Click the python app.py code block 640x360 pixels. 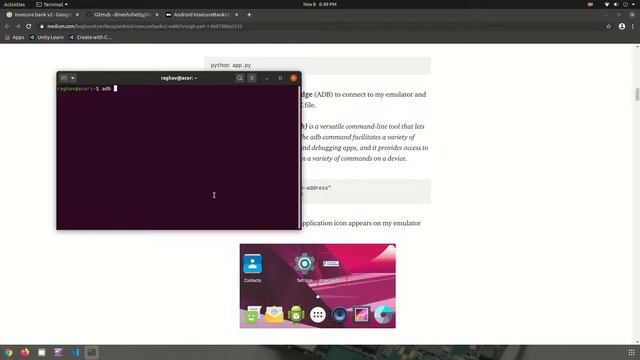click(x=317, y=65)
